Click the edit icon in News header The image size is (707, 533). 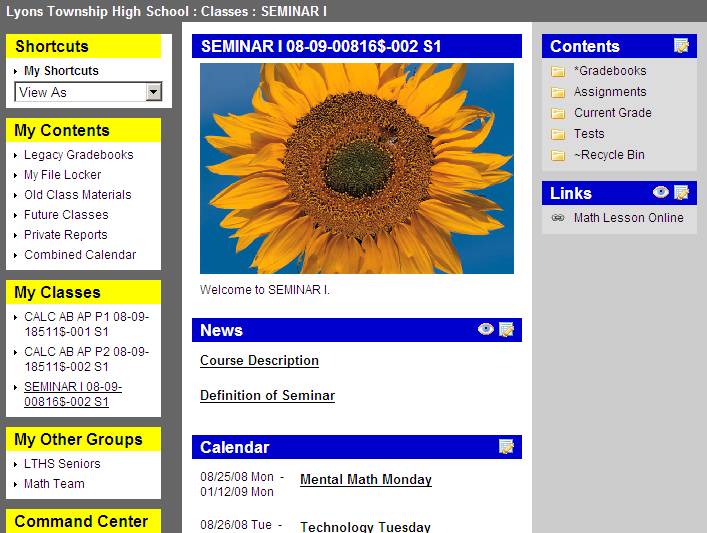[506, 330]
